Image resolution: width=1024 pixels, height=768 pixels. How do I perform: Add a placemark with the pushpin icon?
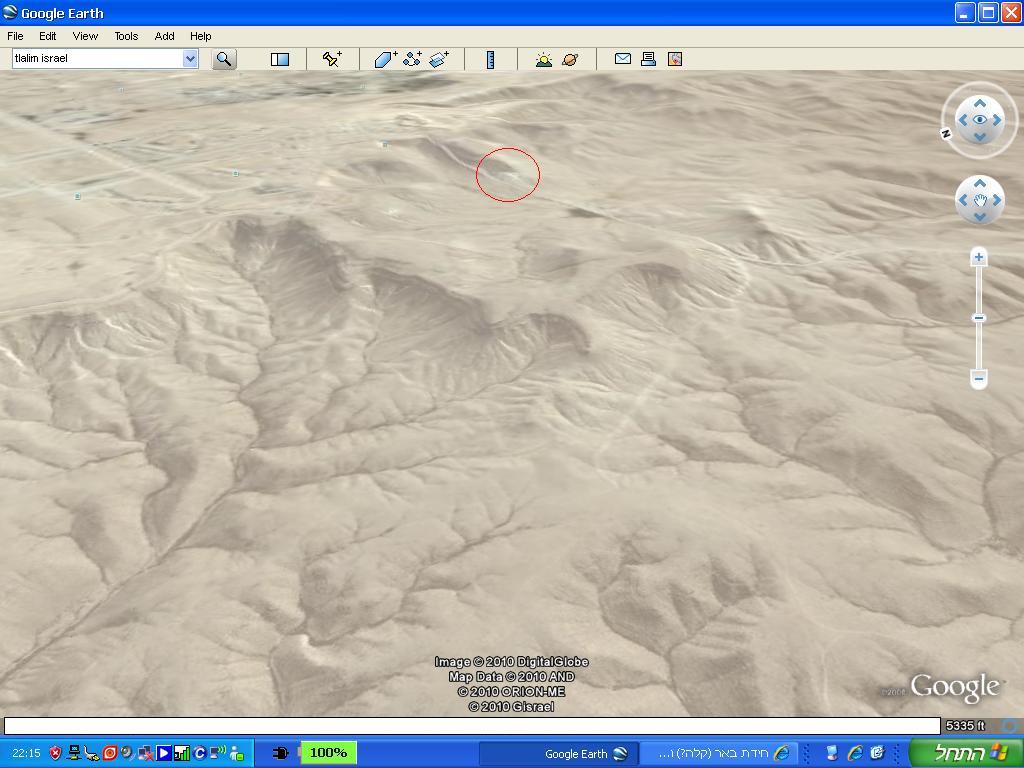[x=332, y=59]
